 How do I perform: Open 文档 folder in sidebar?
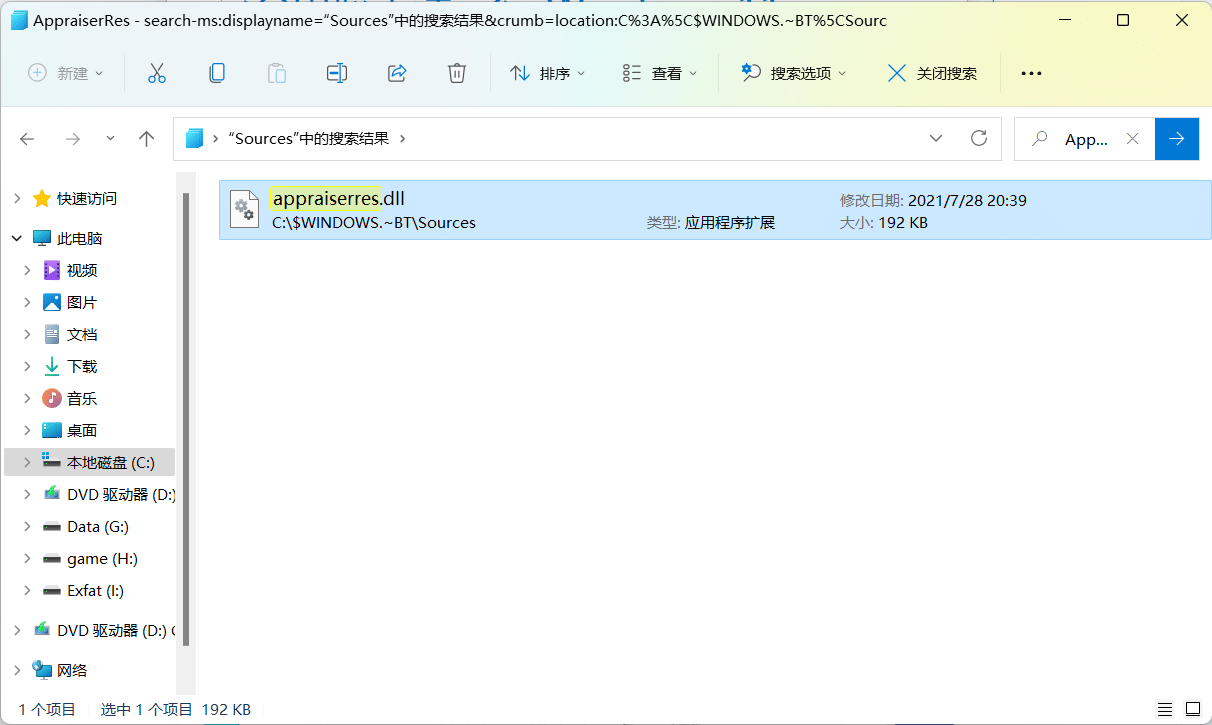(82, 335)
